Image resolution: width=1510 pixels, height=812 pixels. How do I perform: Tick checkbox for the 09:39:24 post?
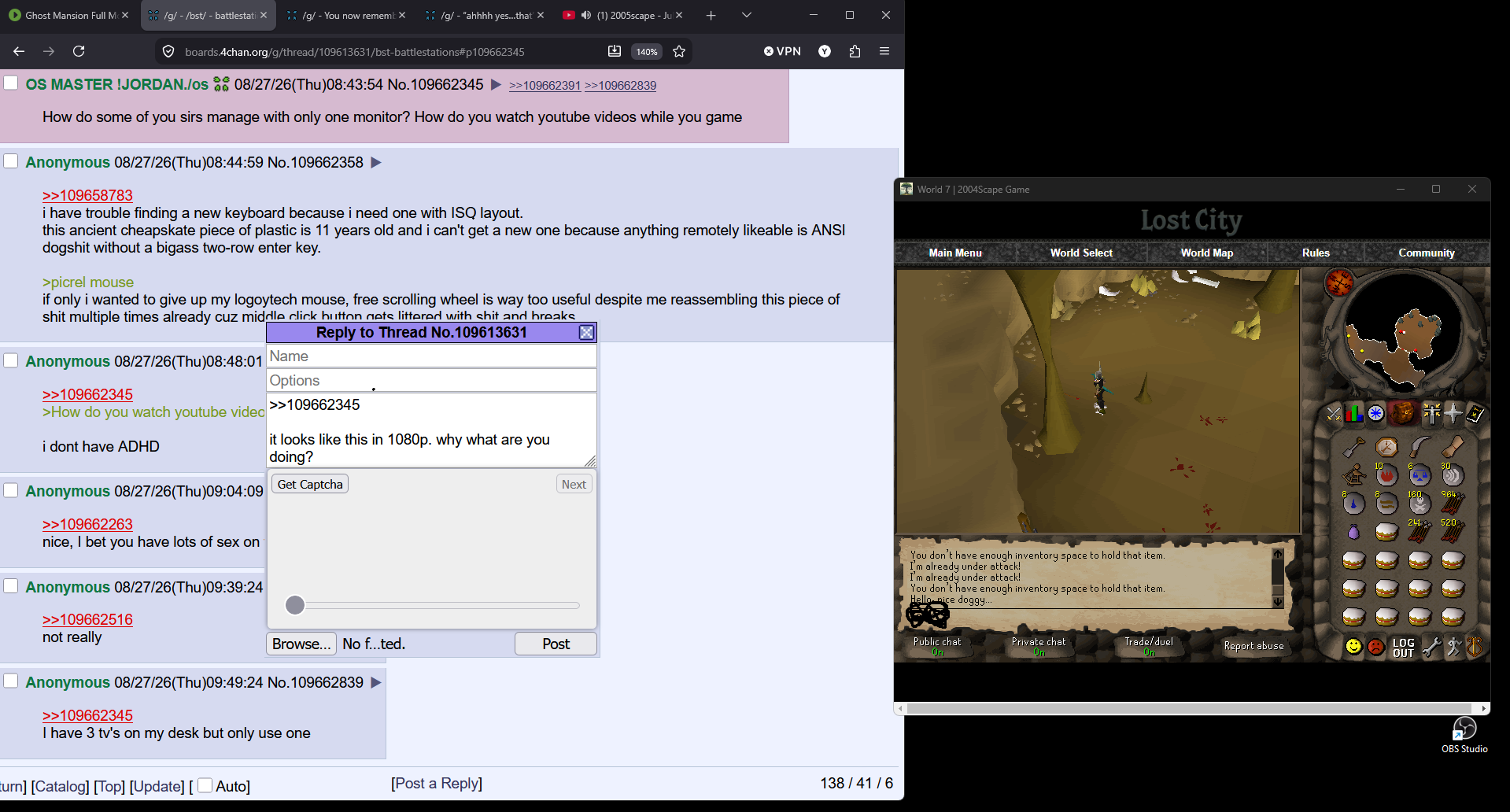coord(11,585)
